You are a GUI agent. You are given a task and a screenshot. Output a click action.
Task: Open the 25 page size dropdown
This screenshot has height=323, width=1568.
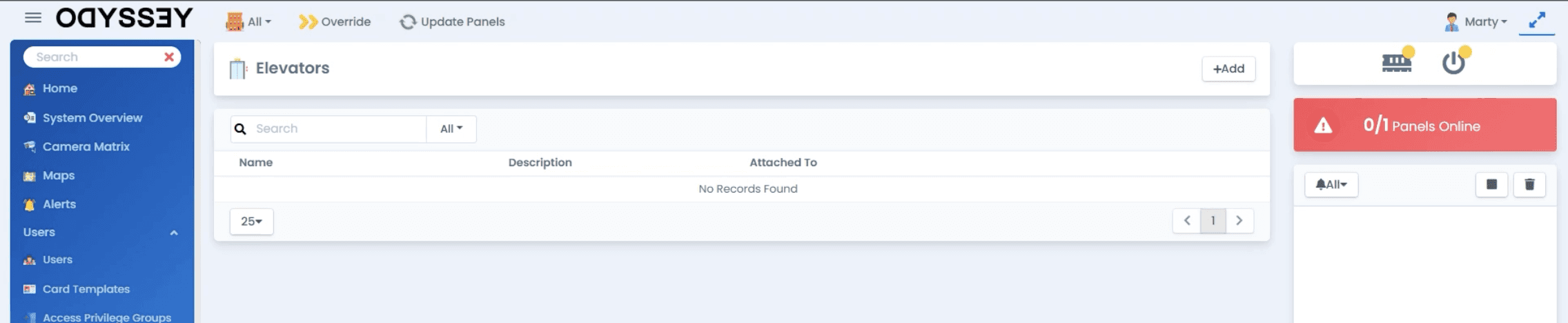(x=251, y=222)
